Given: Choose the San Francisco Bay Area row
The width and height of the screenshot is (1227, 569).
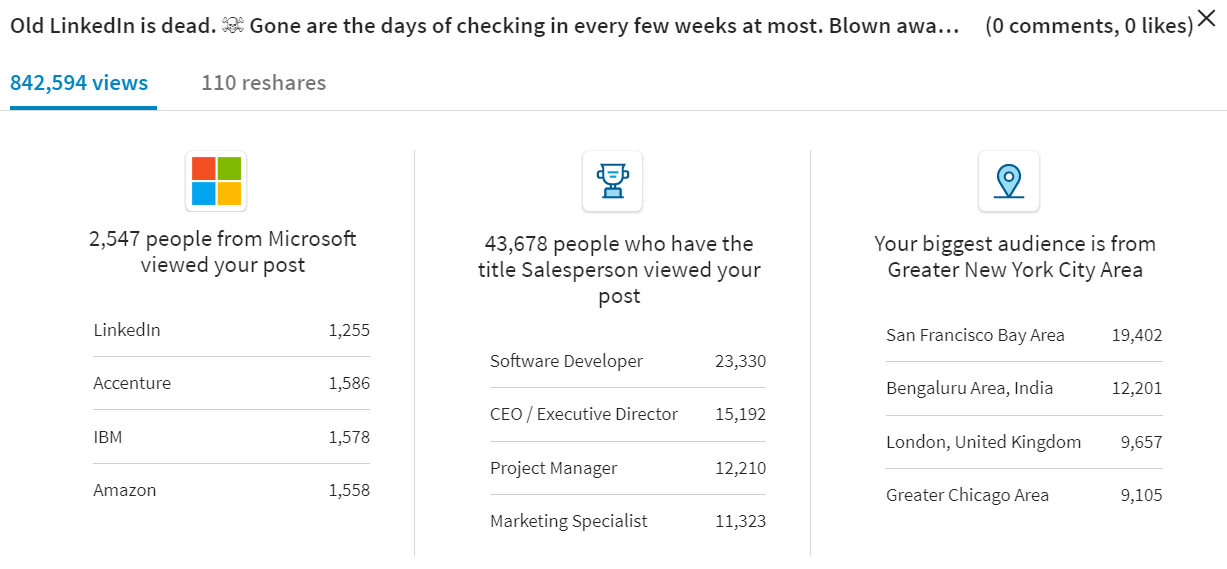Looking at the screenshot, I should pos(1024,335).
